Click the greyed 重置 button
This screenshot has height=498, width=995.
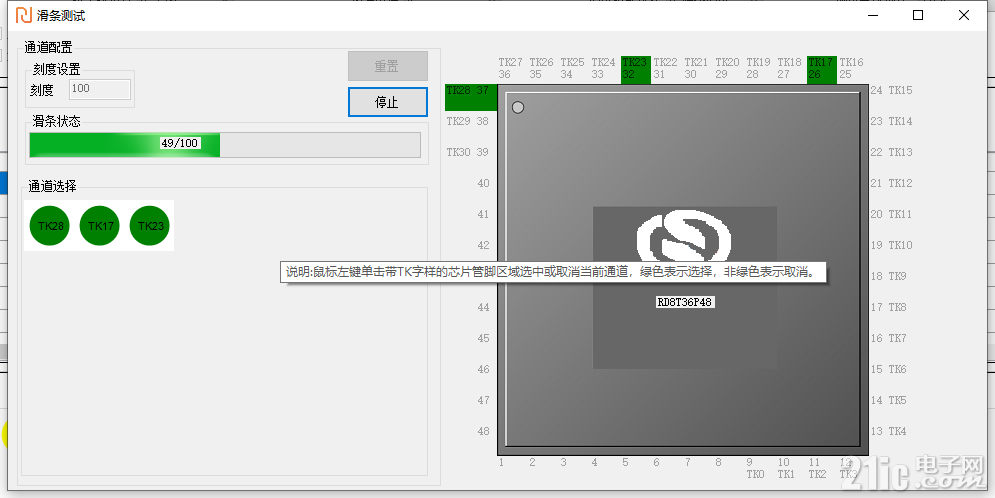click(388, 66)
